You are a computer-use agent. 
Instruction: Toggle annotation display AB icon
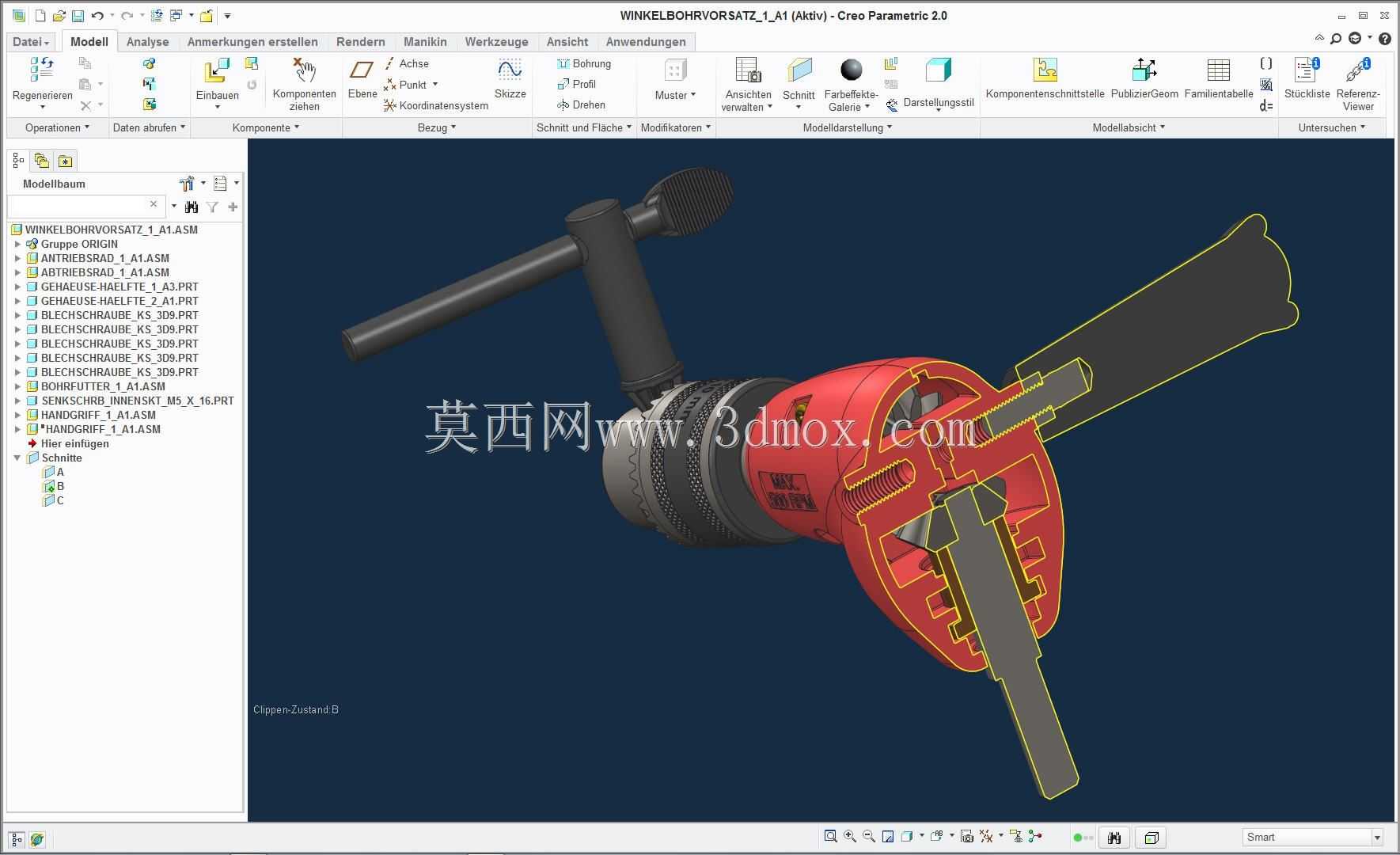pyautogui.click(x=937, y=836)
